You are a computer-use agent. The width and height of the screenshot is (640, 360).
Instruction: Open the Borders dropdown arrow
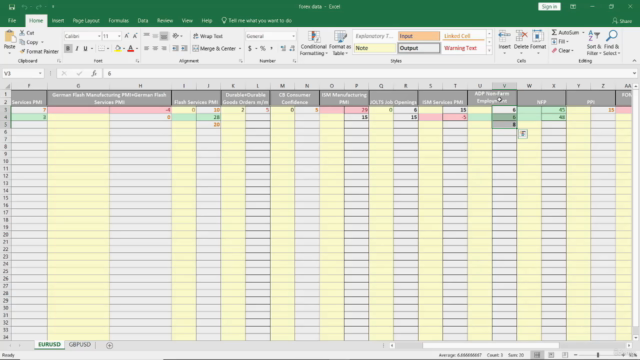pyautogui.click(x=108, y=49)
